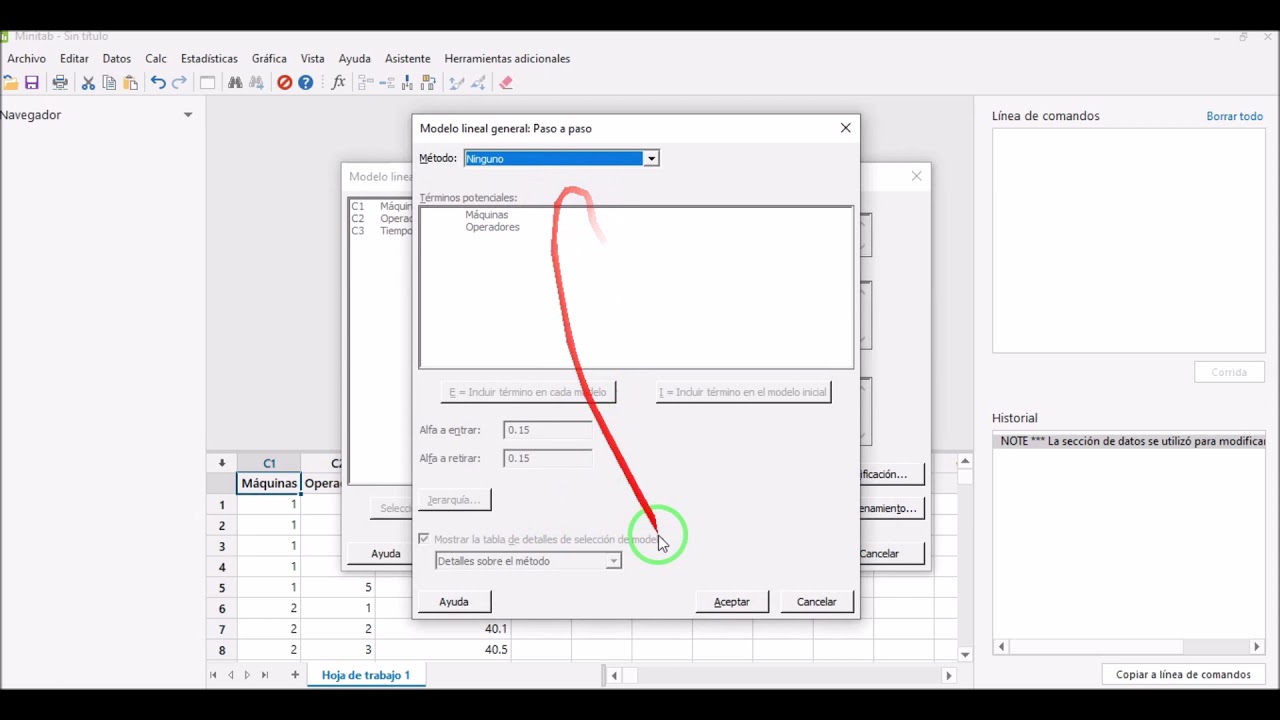
Task: Click the Línea de comandos text area
Action: pos(1128,241)
